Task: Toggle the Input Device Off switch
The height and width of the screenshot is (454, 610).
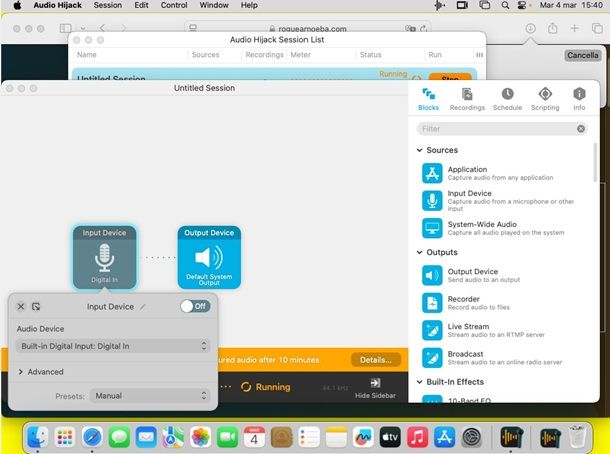Action: point(195,307)
